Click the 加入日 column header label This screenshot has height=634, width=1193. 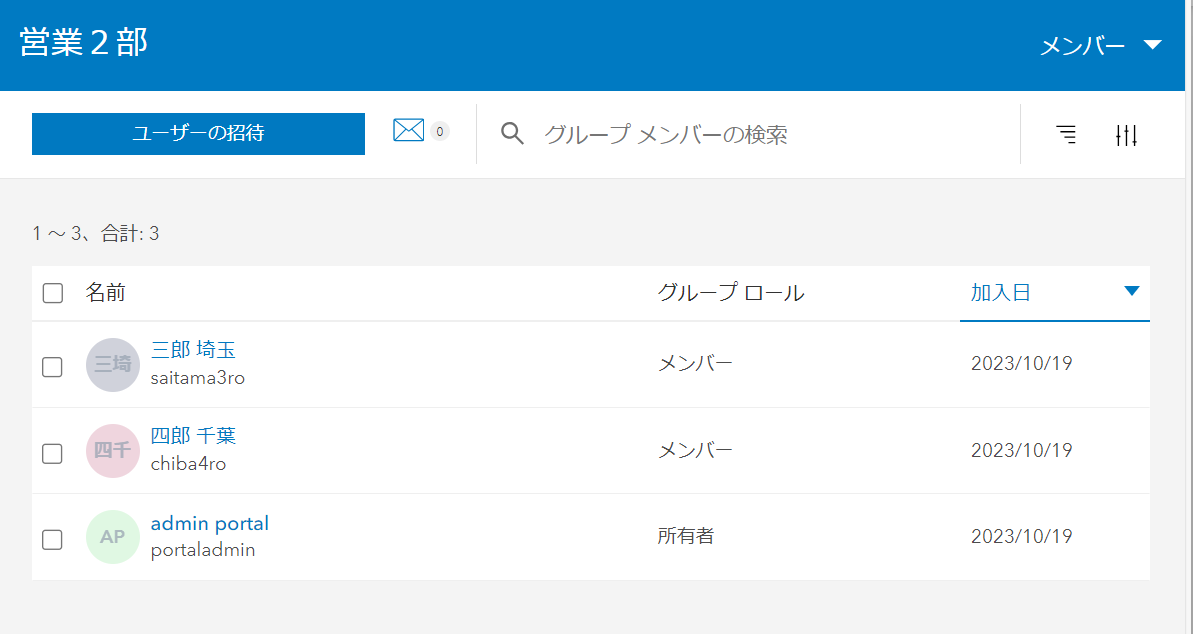tap(1001, 292)
